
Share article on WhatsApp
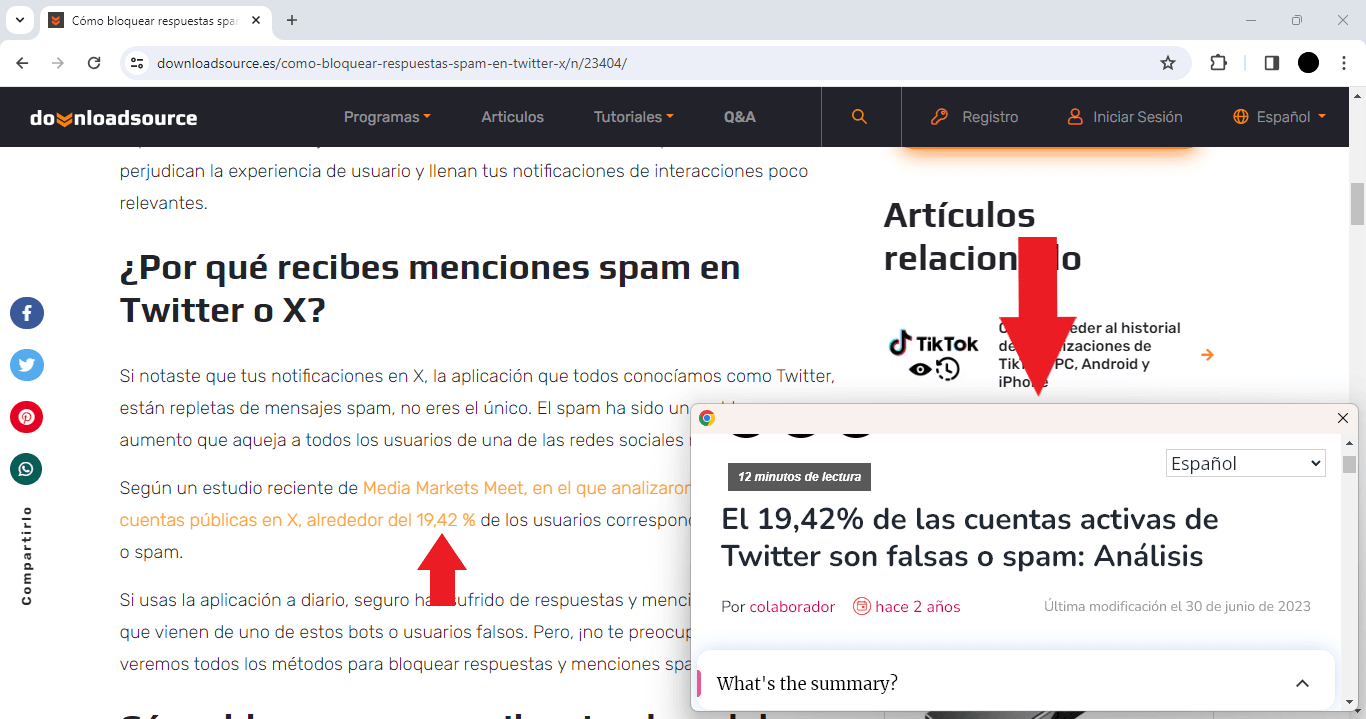pyautogui.click(x=27, y=468)
